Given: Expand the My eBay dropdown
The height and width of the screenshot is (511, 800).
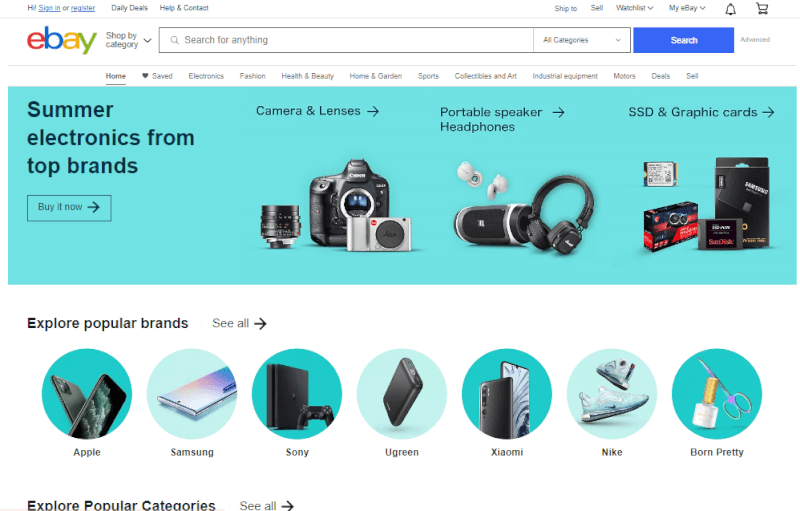Looking at the screenshot, I should click(x=687, y=8).
